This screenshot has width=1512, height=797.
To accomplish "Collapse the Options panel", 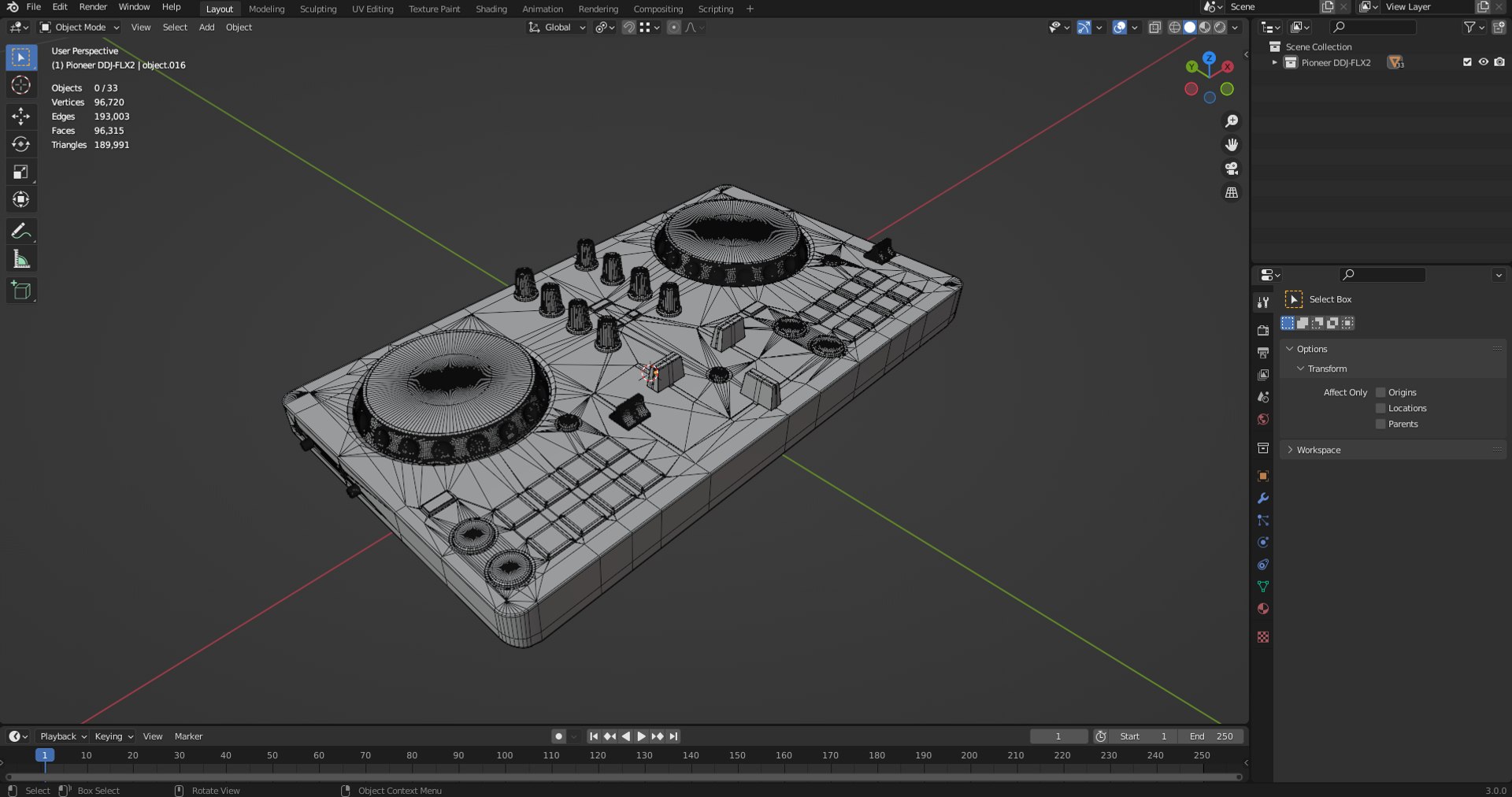I will (x=1289, y=349).
